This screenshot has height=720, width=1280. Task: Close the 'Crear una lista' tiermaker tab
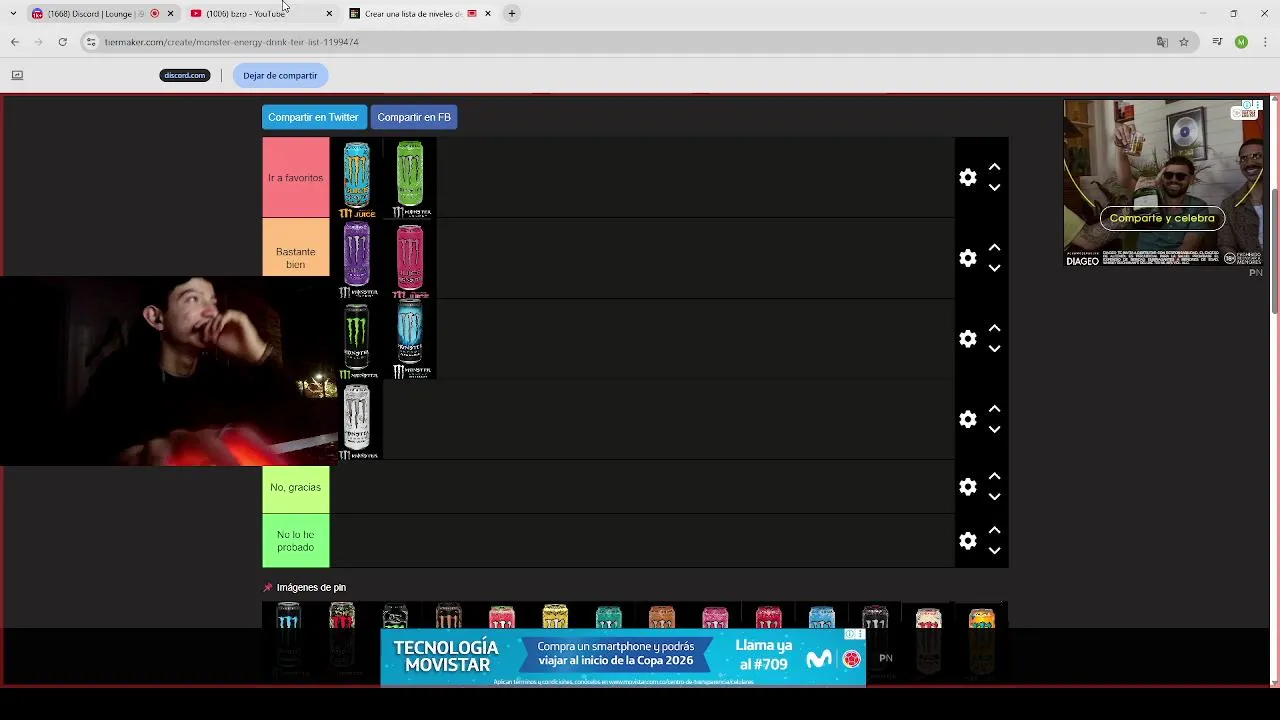(x=487, y=14)
